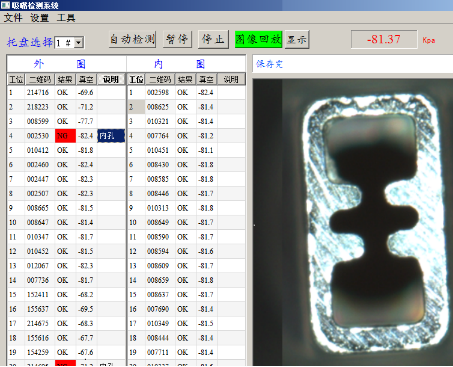Start inspection with 自动检测 button

click(132, 39)
